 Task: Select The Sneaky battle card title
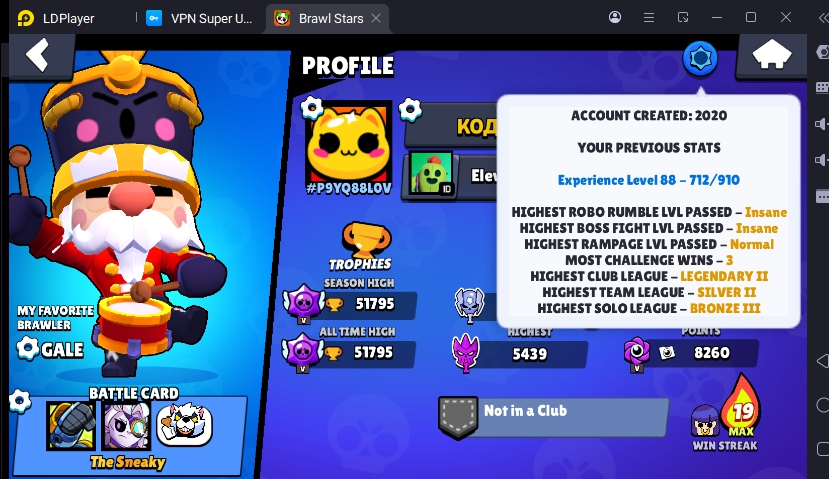[x=127, y=462]
